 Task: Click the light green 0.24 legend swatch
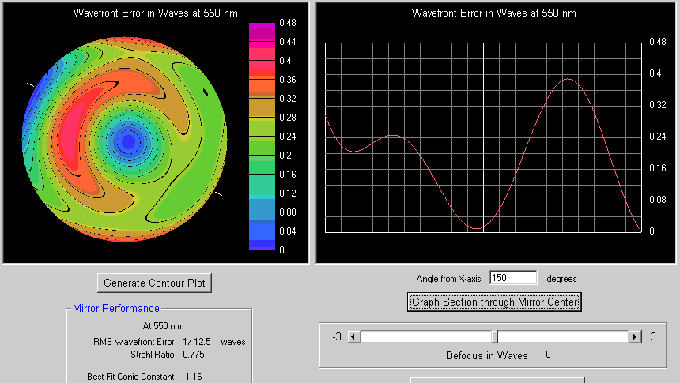[262, 127]
